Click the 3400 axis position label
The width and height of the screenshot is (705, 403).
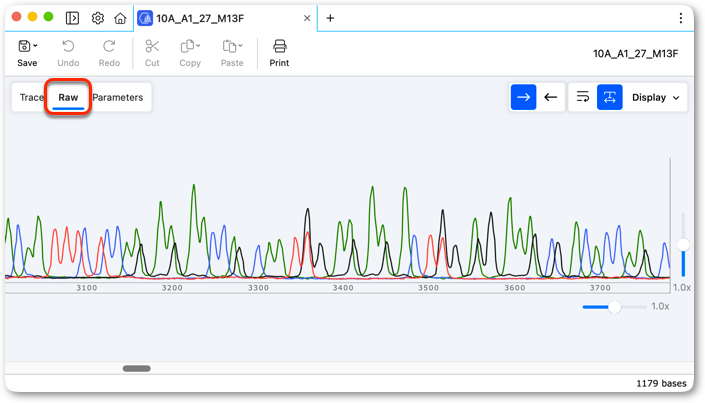(x=343, y=288)
